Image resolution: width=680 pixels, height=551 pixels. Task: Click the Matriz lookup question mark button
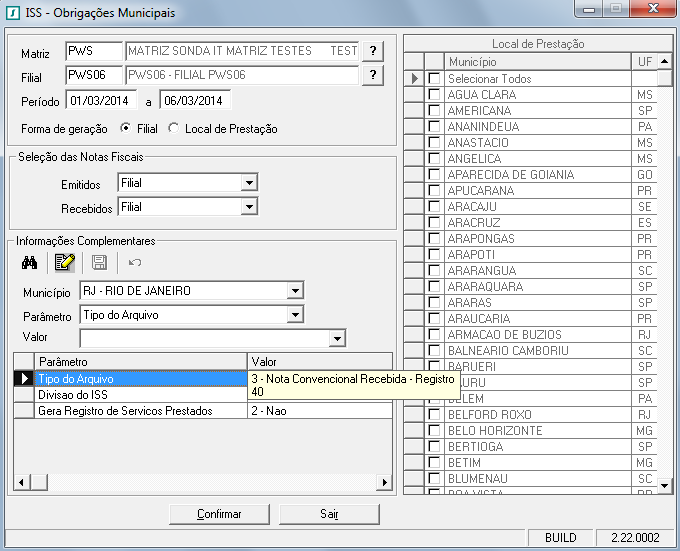(x=372, y=51)
